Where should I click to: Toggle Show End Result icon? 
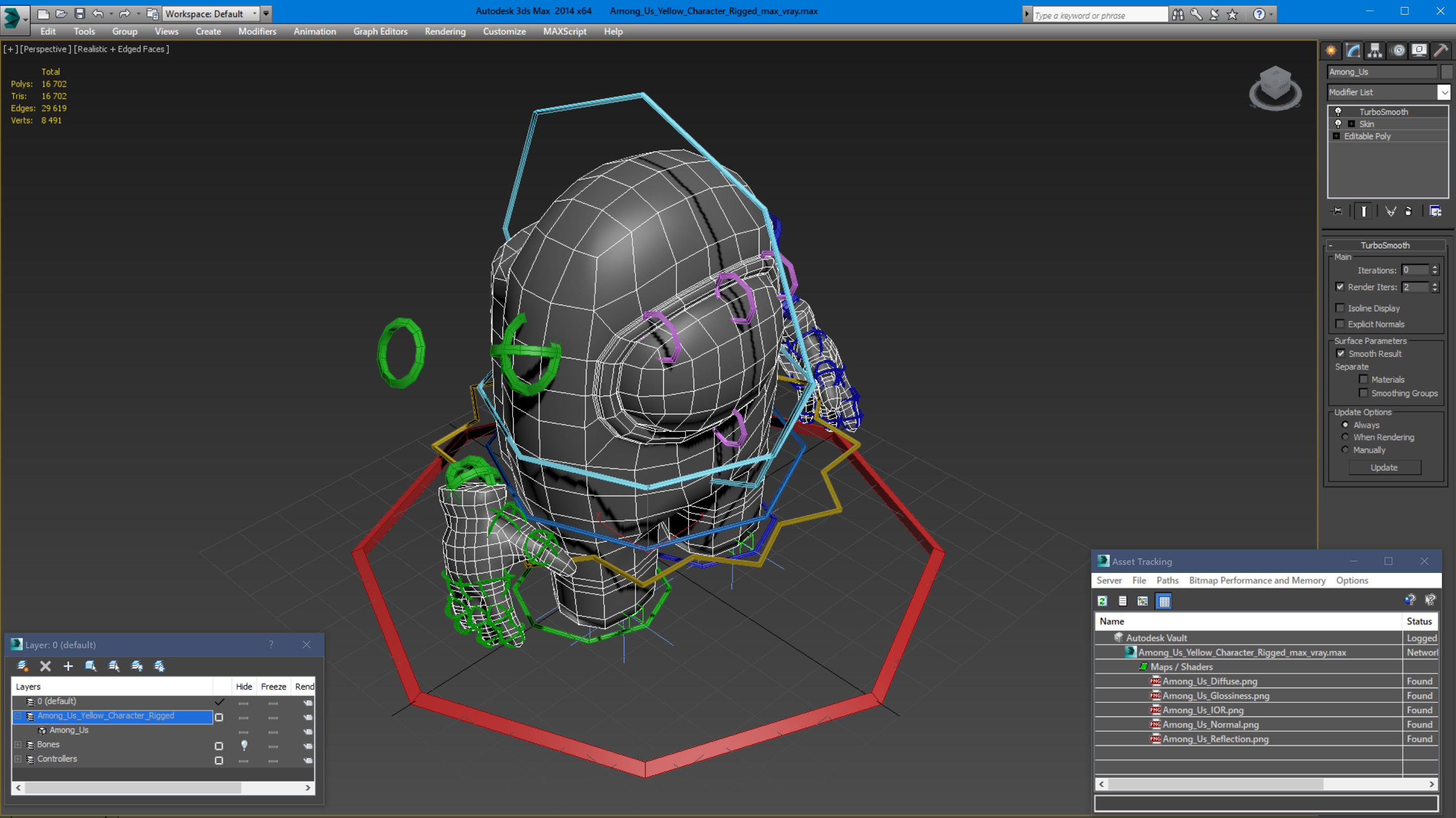coord(1364,211)
